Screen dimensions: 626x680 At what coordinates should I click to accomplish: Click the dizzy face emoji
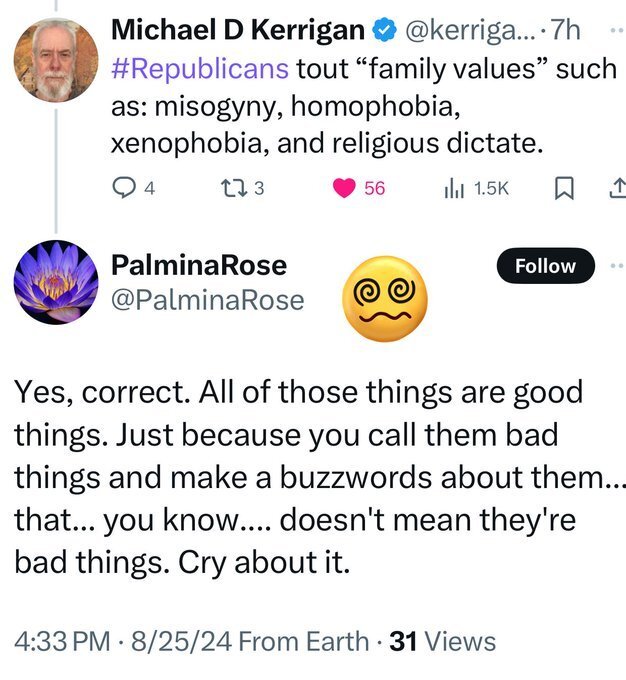(385, 294)
